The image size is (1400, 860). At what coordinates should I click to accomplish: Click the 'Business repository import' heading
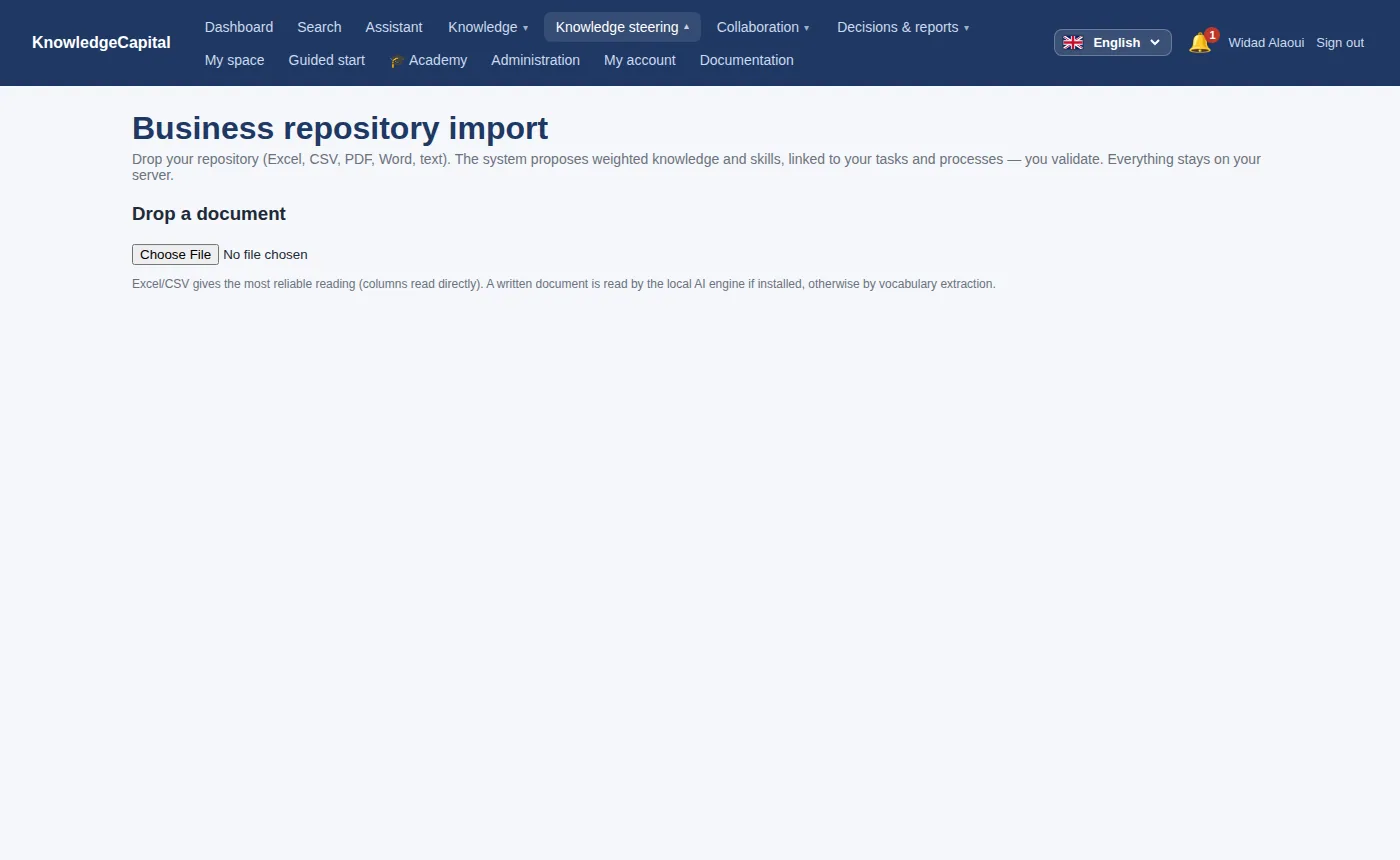(340, 128)
